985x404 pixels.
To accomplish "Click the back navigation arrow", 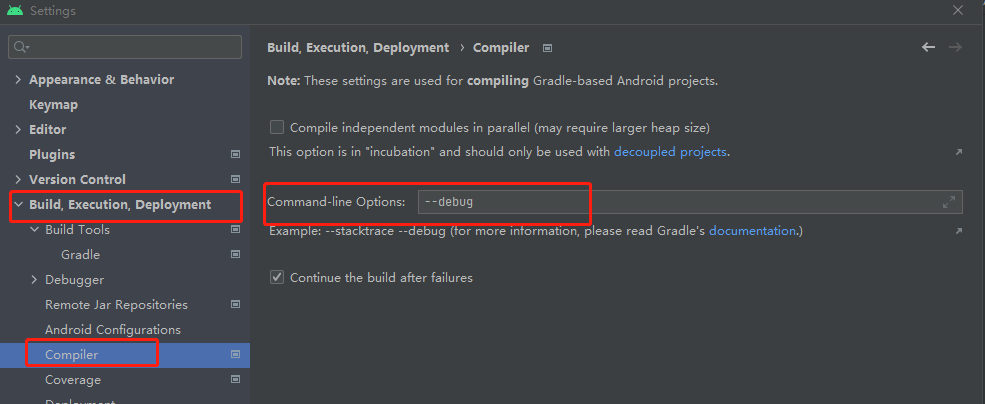I will click(x=928, y=47).
